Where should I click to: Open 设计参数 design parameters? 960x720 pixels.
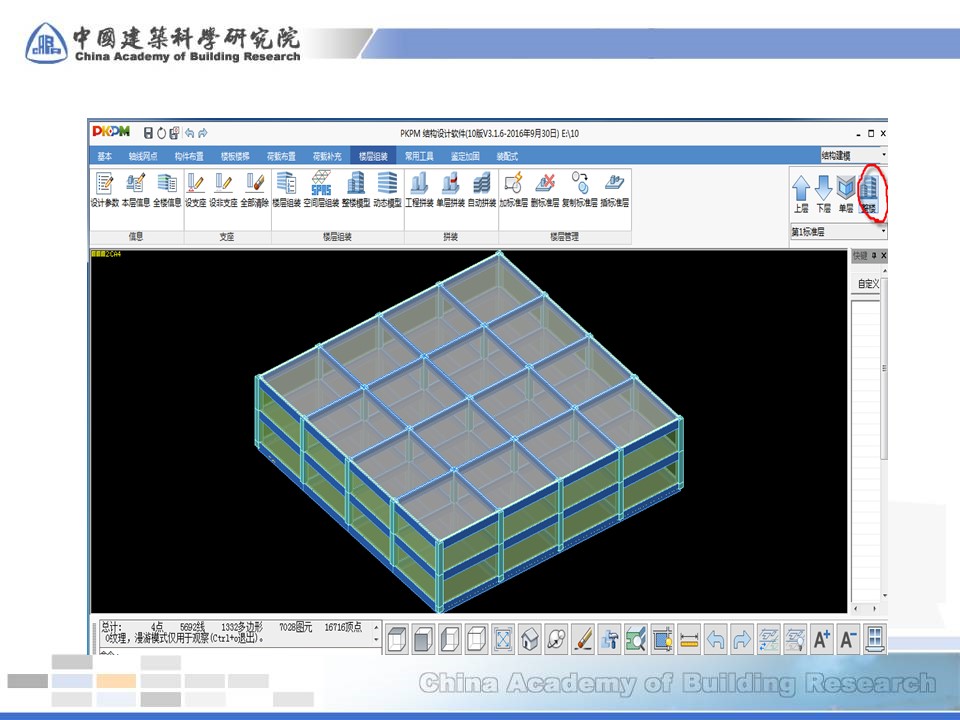coord(105,189)
